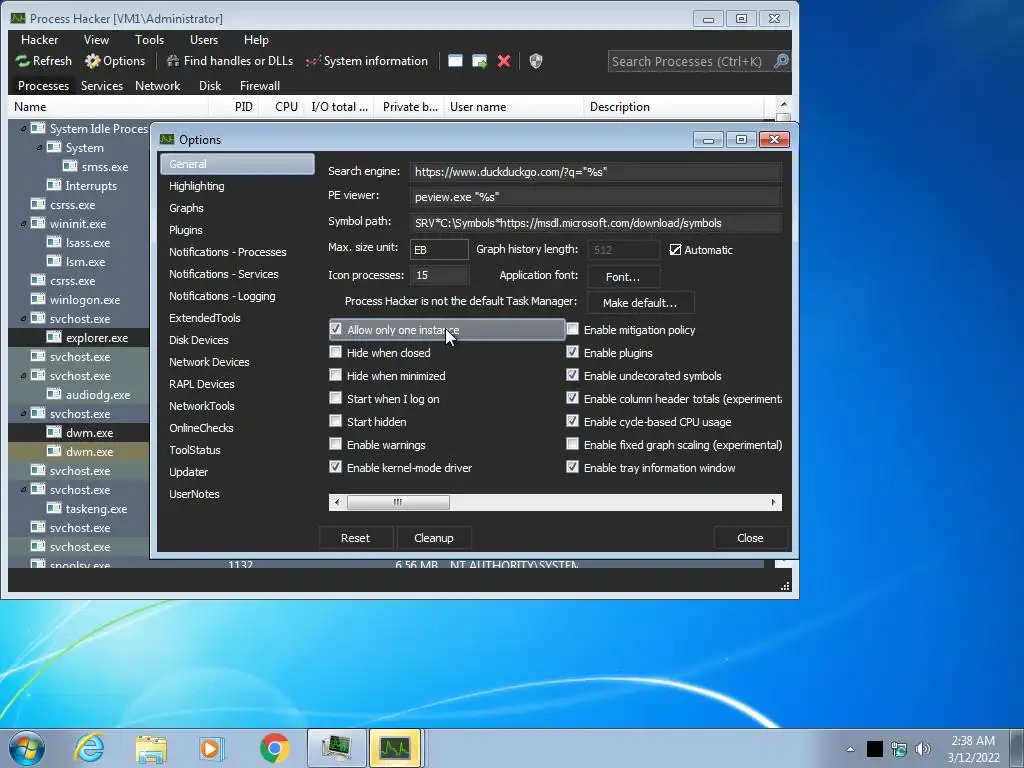Screen dimensions: 1024x768
Task: Collapse svchost.exe above audiodg.exe
Action: pyautogui.click(x=24, y=376)
